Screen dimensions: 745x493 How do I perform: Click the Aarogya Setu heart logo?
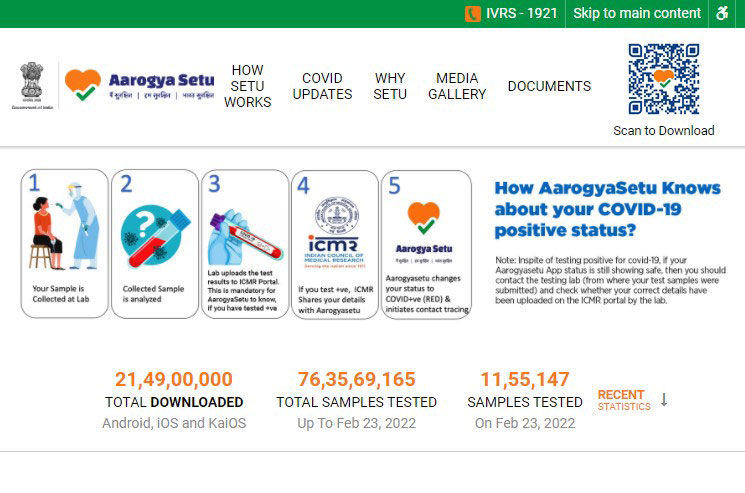(83, 84)
